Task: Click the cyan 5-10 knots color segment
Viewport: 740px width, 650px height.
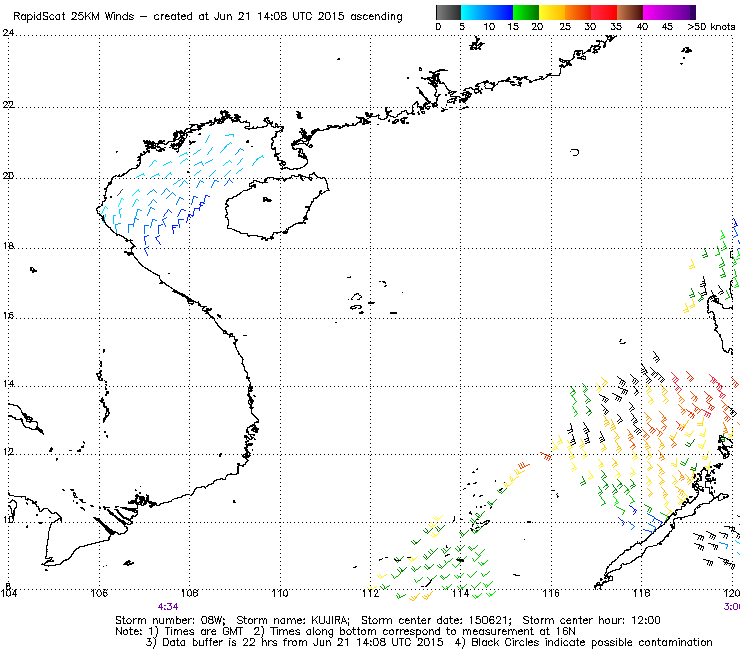Action: (474, 12)
